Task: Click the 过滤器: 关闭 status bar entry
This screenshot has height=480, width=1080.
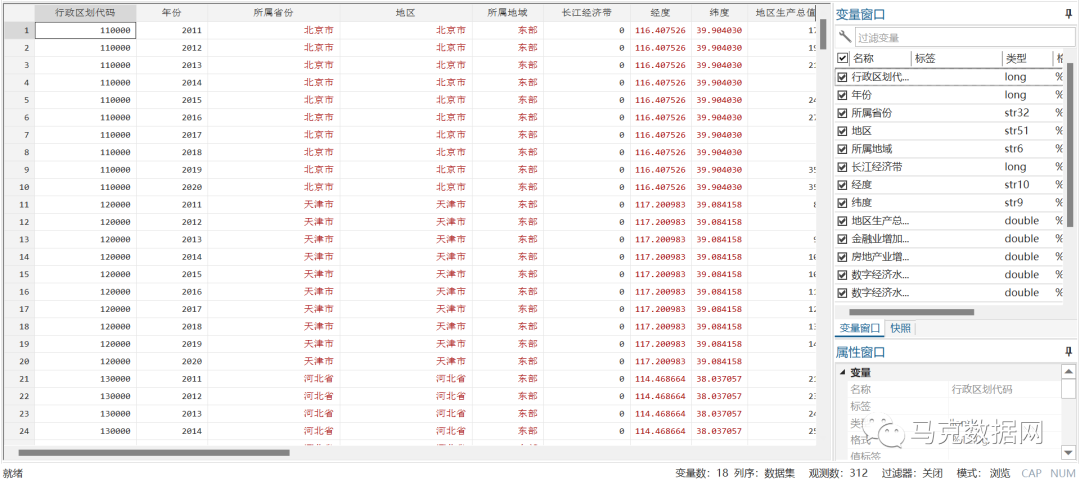Action: [913, 473]
